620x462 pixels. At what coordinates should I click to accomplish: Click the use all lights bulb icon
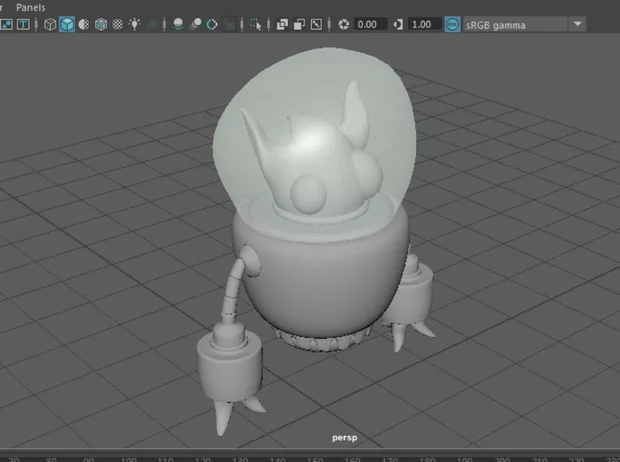(x=135, y=24)
